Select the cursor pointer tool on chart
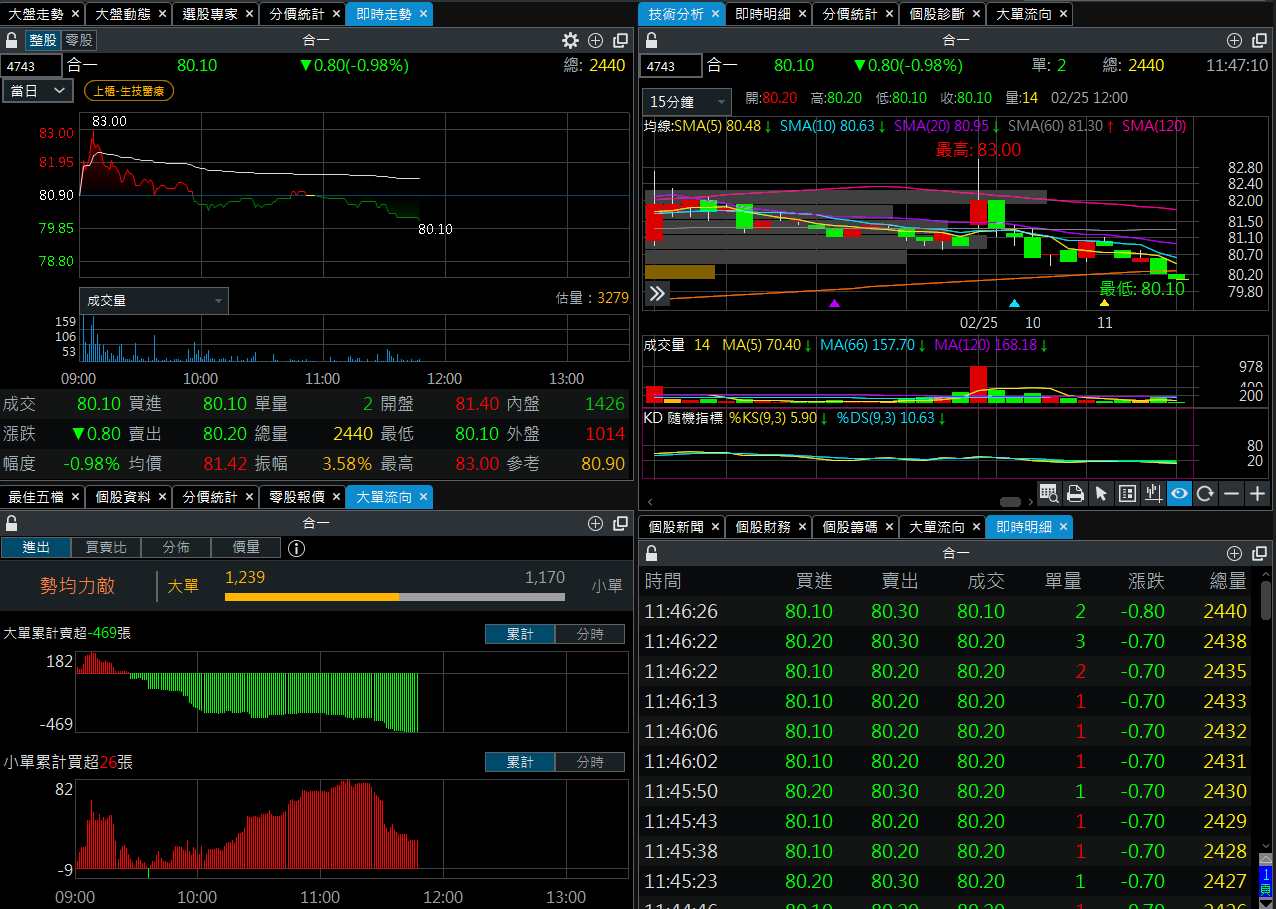Screen dimensions: 1276x909 tap(1101, 493)
